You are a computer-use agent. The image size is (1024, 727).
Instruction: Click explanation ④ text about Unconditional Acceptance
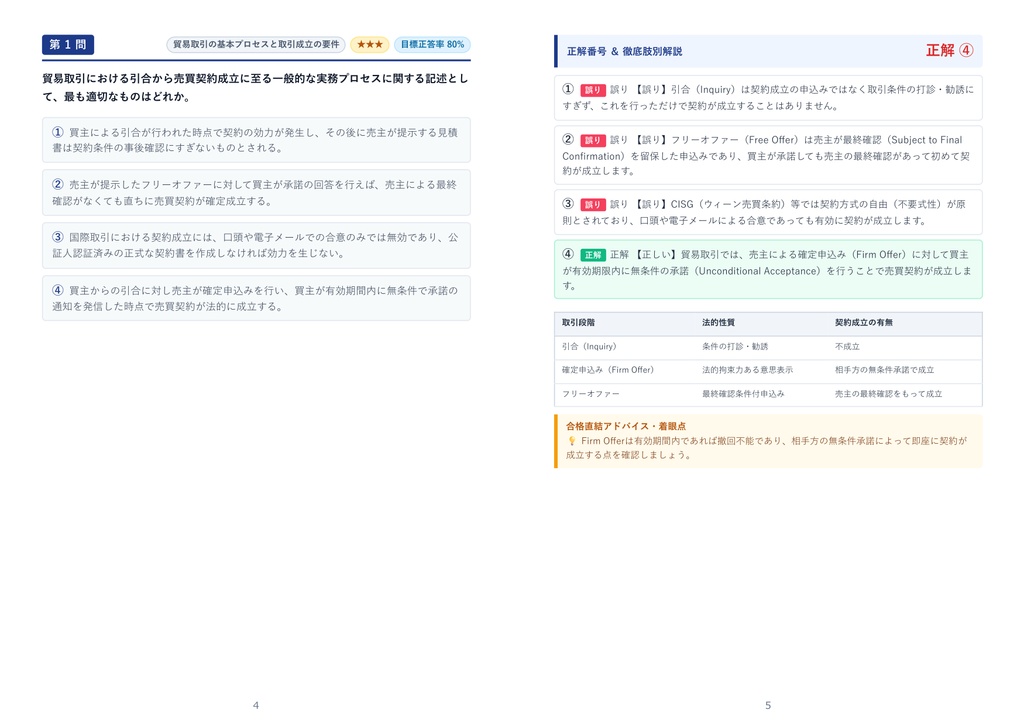coord(768,270)
